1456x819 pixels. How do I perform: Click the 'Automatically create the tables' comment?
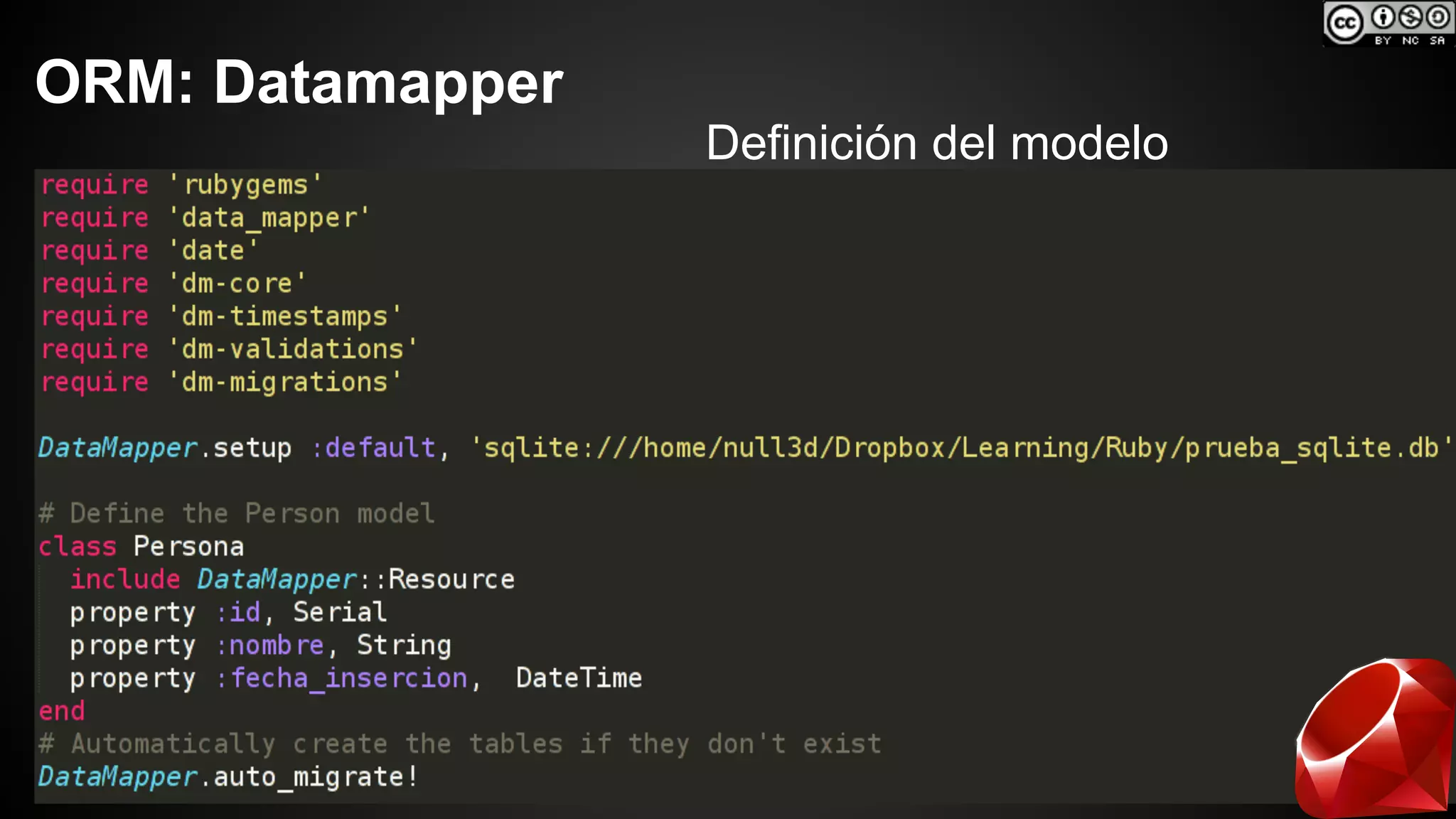click(x=460, y=744)
